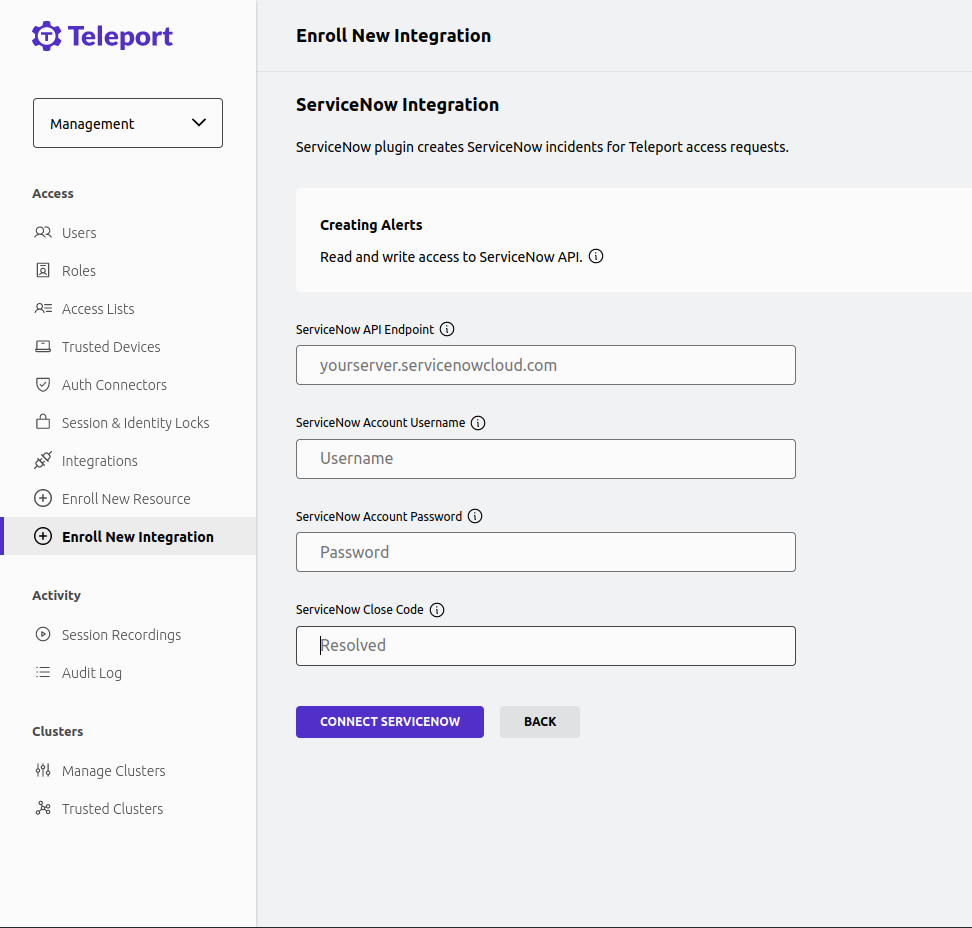Navigate to Audit Log
Viewport: 972px width, 928px height.
(x=92, y=672)
